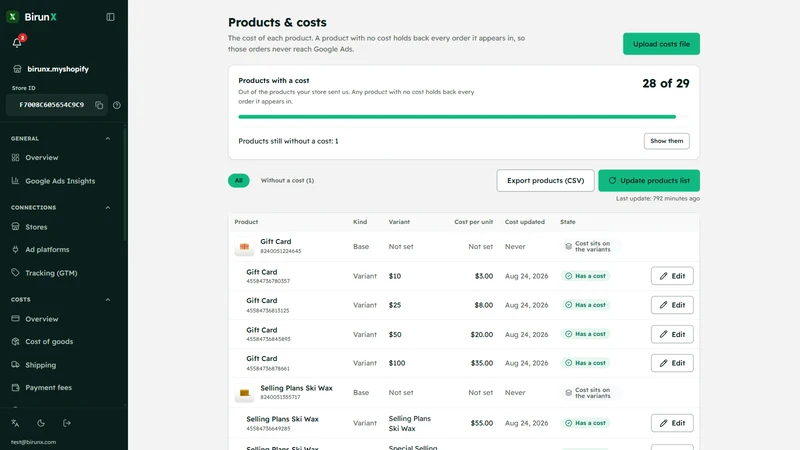This screenshot has height=450, width=800.
Task: Click Upload costs file button
Action: tap(661, 44)
